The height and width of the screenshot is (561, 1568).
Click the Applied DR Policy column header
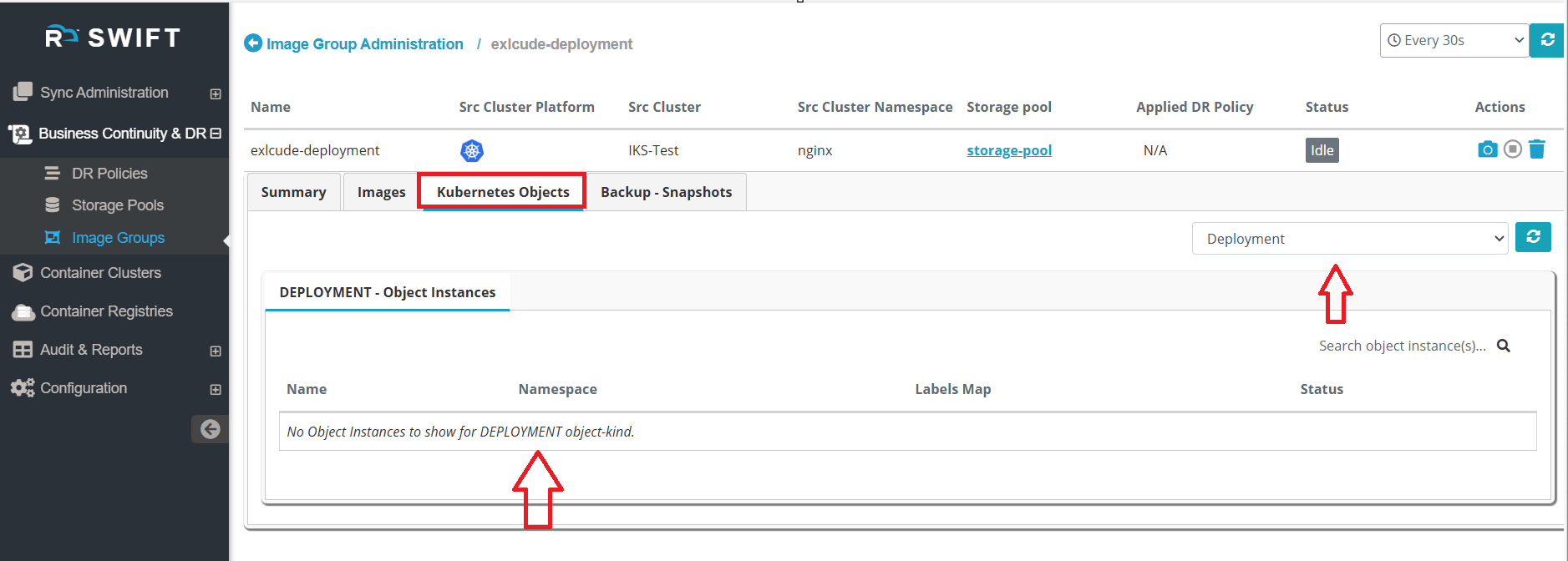pos(1195,107)
